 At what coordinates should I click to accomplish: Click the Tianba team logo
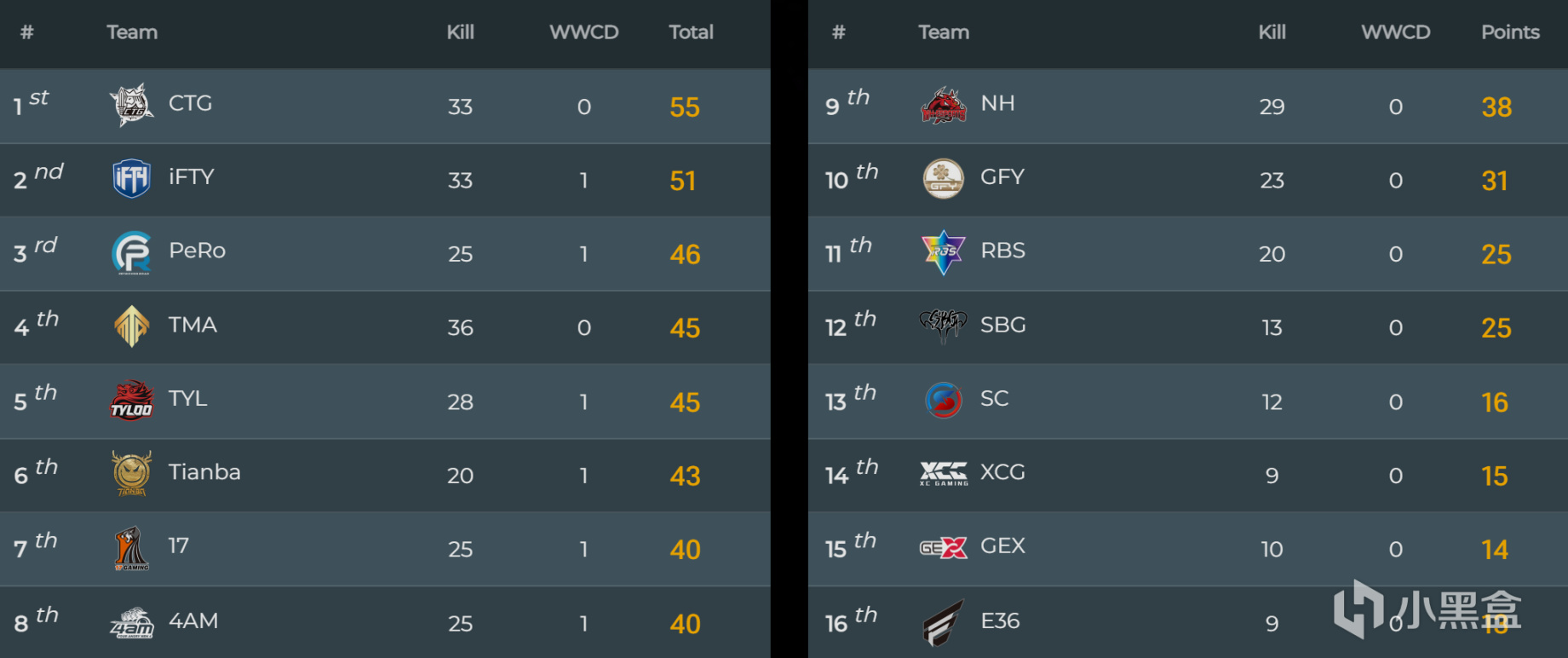pyautogui.click(x=131, y=474)
